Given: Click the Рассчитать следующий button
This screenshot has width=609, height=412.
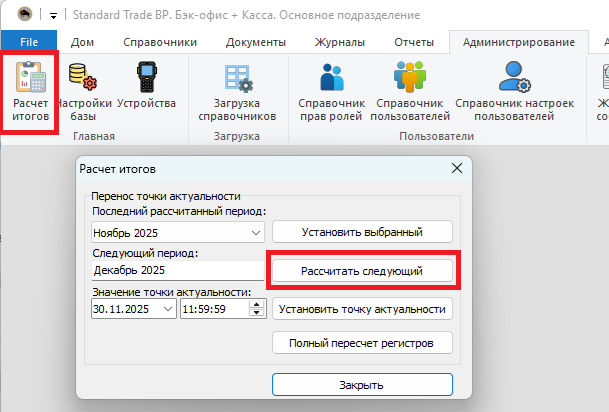Looking at the screenshot, I should [x=362, y=271].
